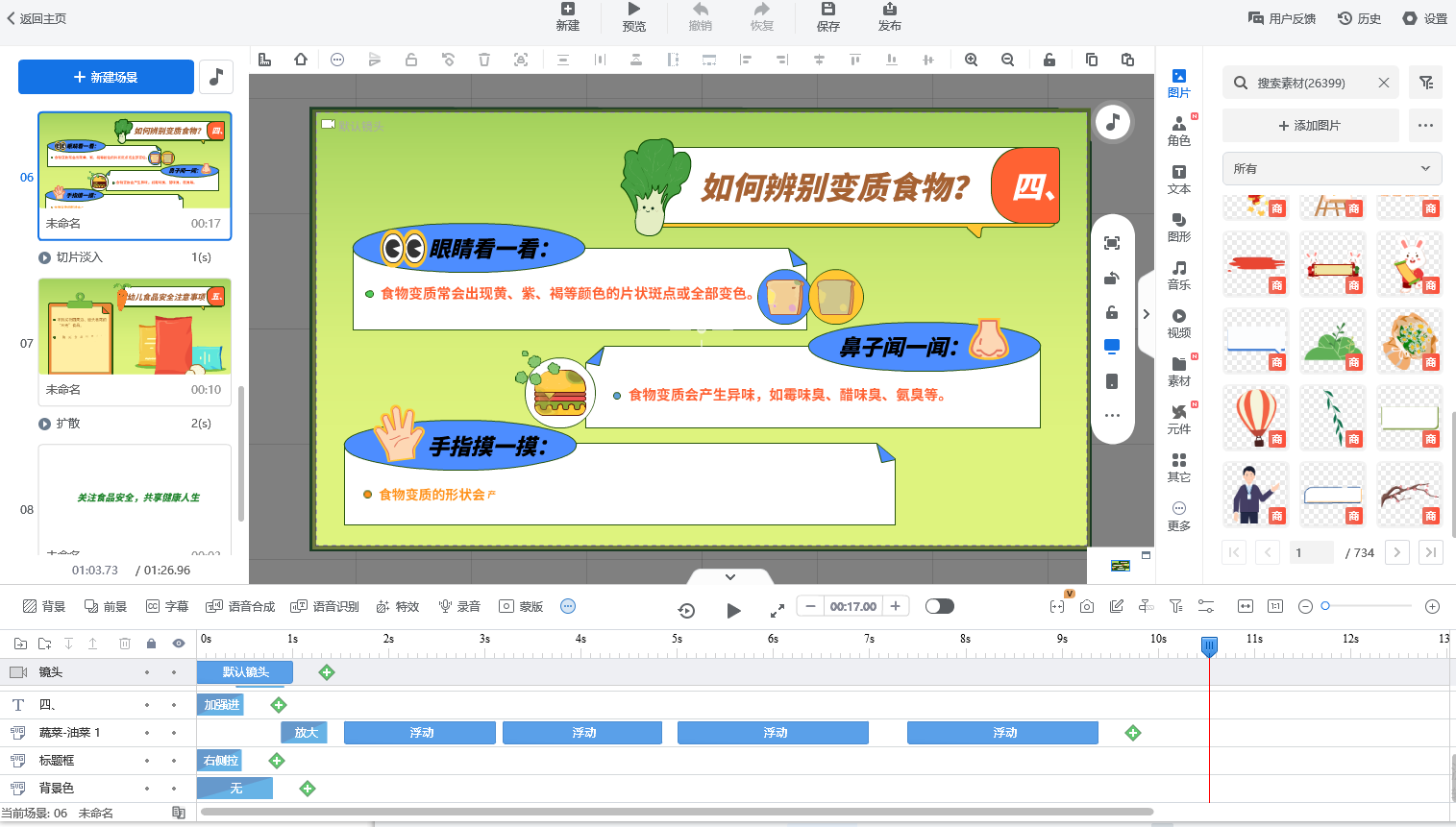Screen dimensions: 1456x827
Task: Open the more options circle after 蒙版
Action: pyautogui.click(x=568, y=606)
